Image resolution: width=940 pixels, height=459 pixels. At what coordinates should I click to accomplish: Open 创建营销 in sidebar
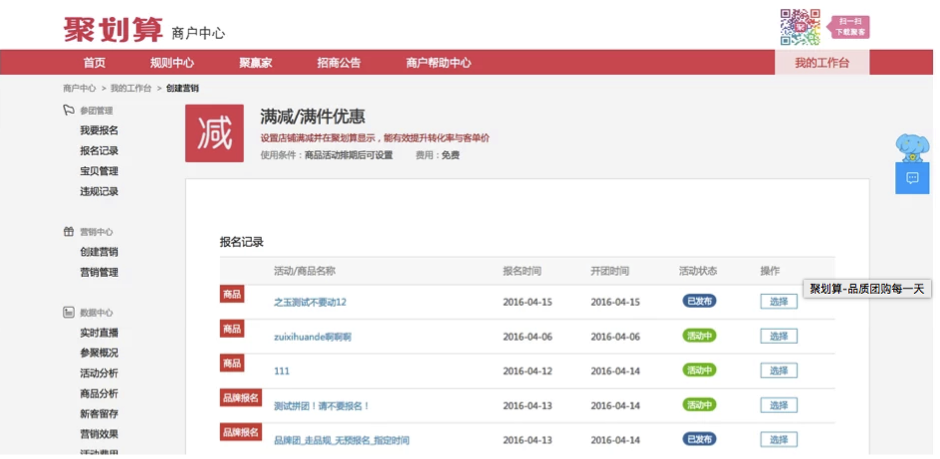[99, 252]
